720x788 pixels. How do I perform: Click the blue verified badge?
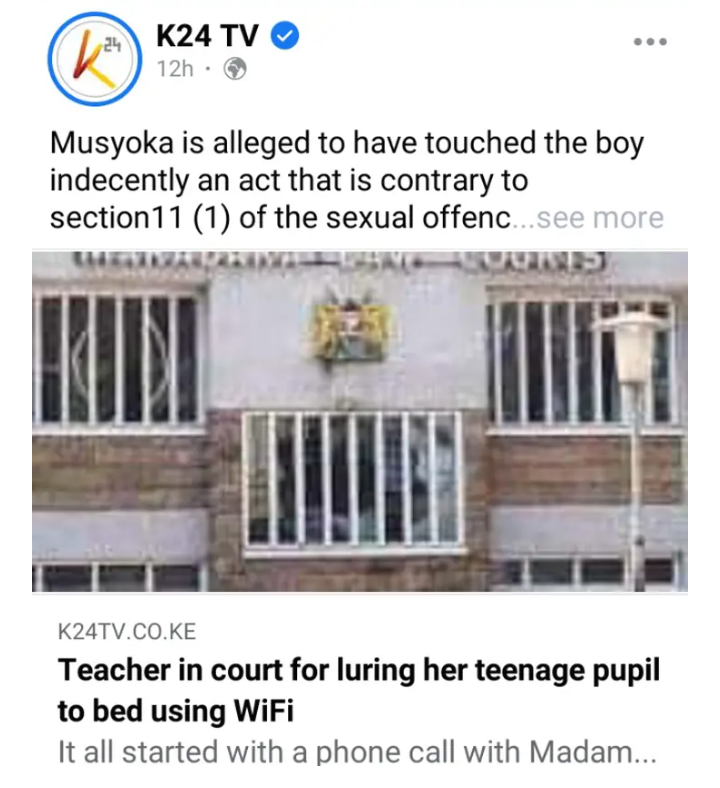click(x=285, y=36)
